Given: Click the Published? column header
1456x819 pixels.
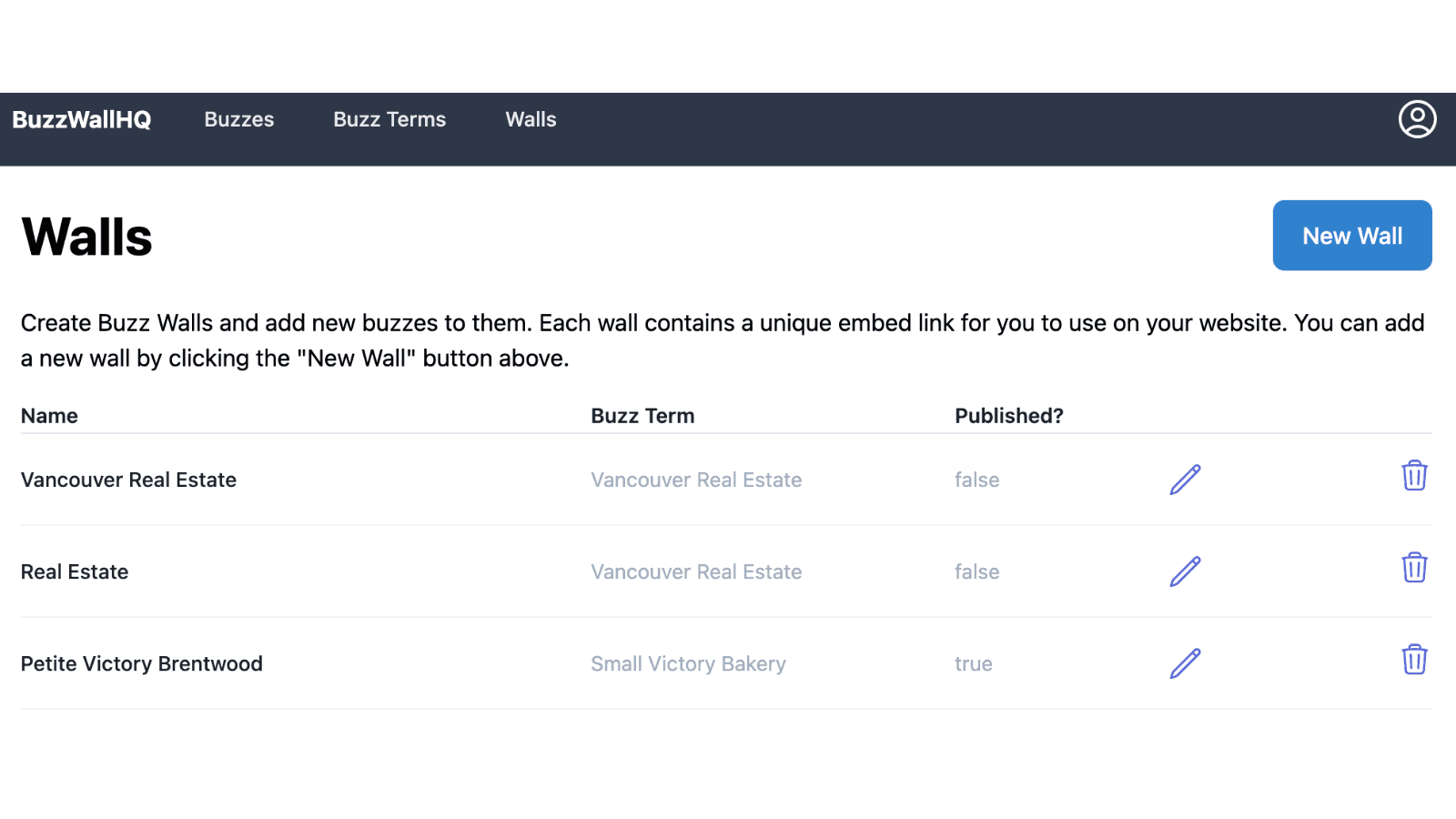Looking at the screenshot, I should pyautogui.click(x=1008, y=416).
